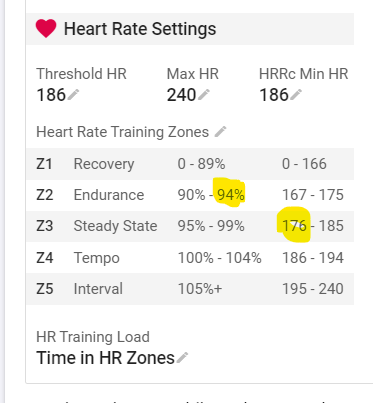This screenshot has width=373, height=403.
Task: Choose the Z4 Tempo zone row
Action: coord(190,258)
